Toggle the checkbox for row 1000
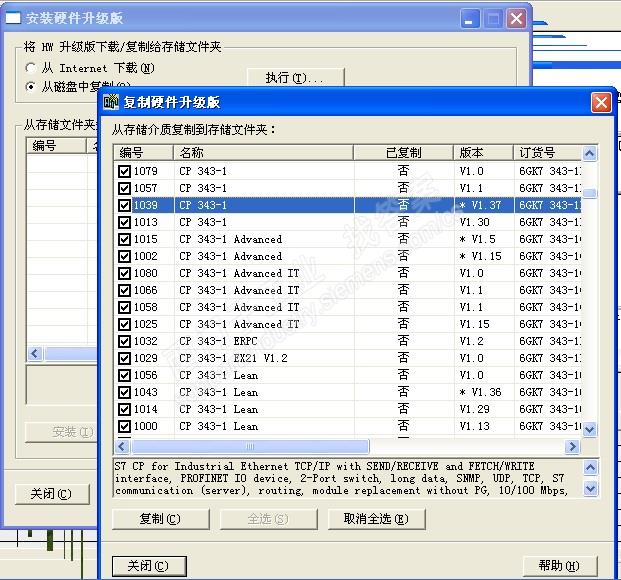 124,426
